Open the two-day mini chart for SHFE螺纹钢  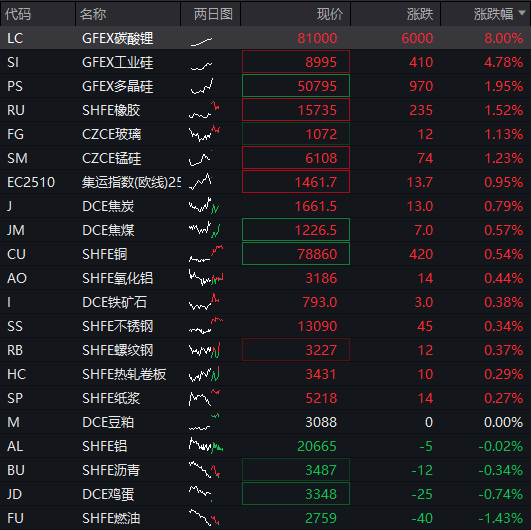point(205,350)
